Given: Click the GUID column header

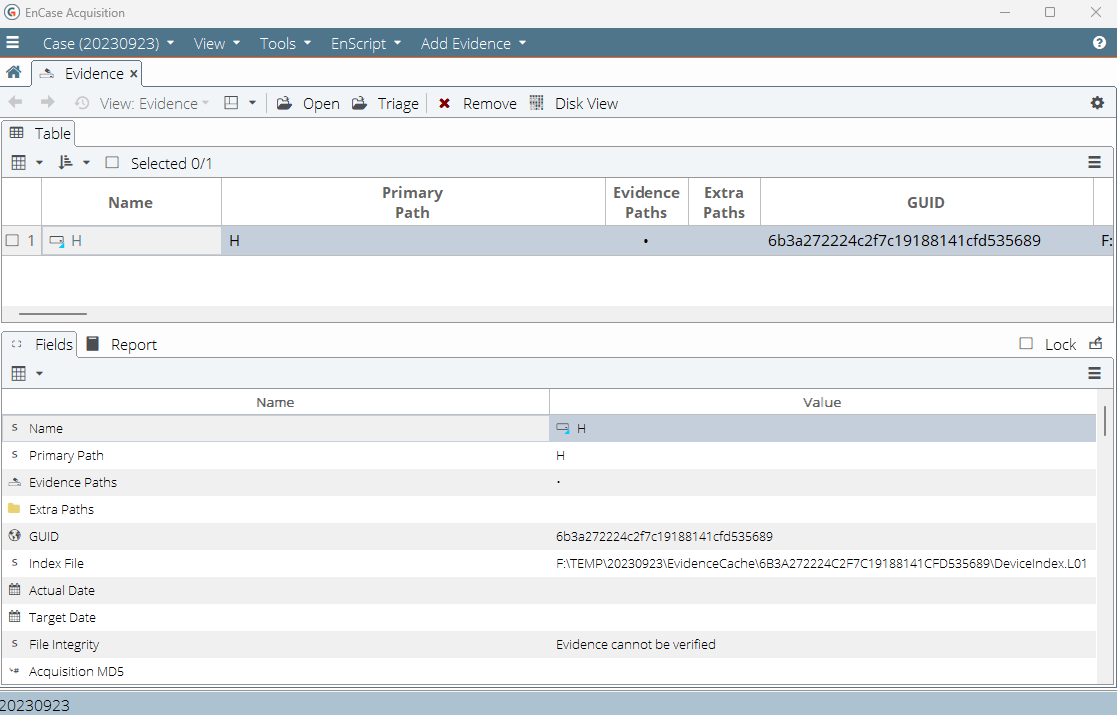Looking at the screenshot, I should pyautogui.click(x=925, y=202).
